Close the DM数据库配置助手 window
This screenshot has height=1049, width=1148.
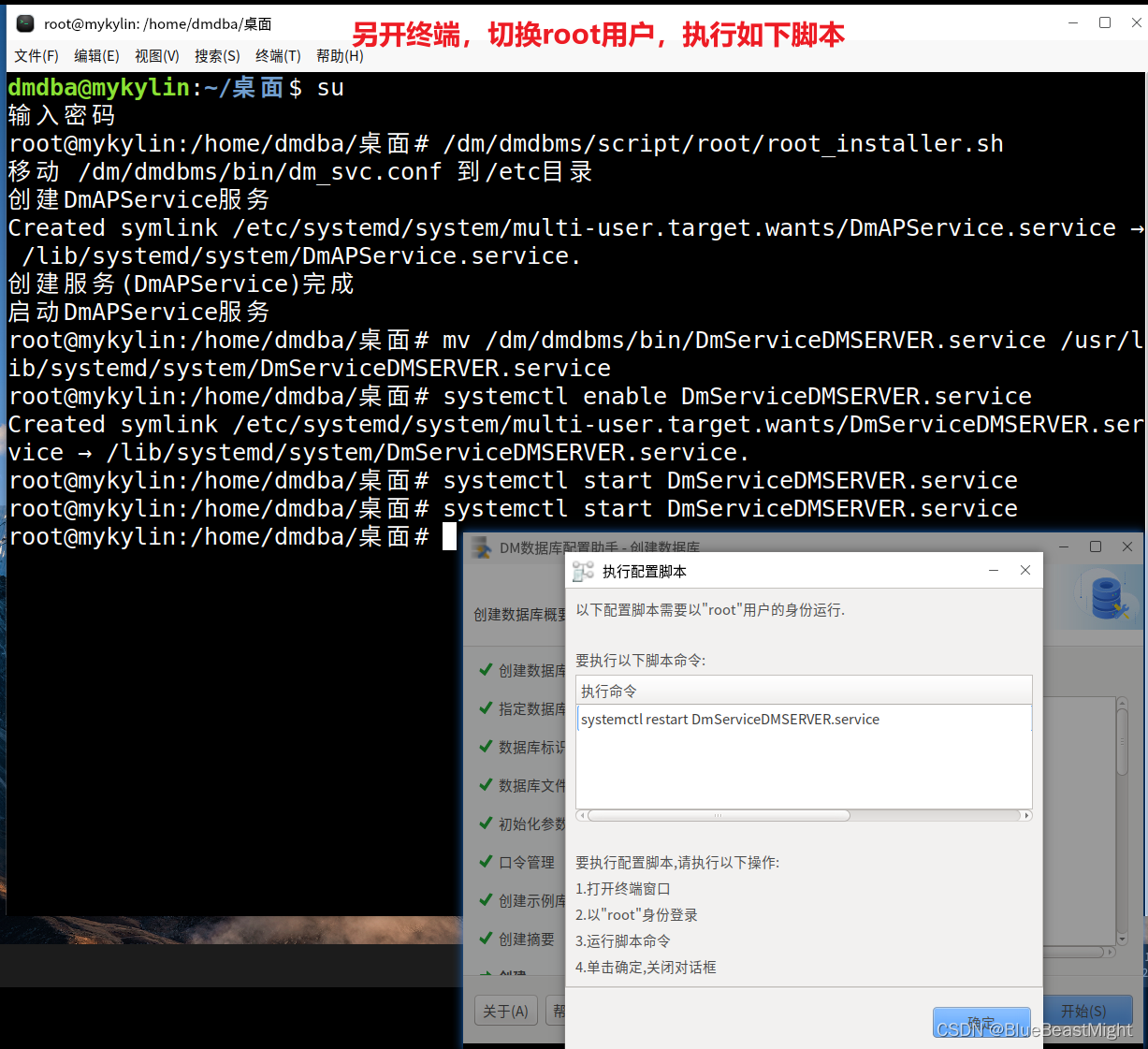[1127, 546]
